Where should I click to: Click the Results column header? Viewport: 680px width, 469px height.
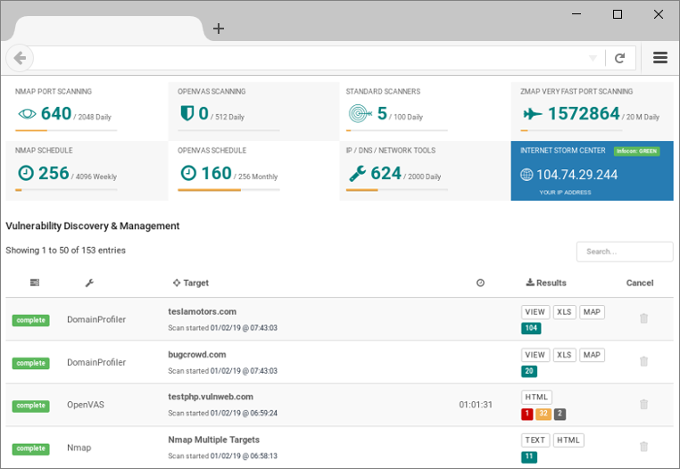click(546, 283)
